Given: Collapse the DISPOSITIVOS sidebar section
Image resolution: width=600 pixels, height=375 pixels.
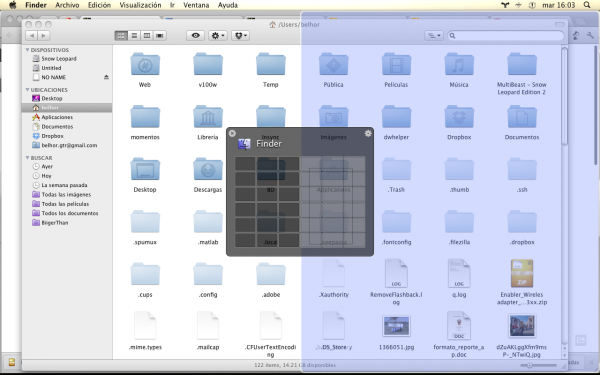Looking at the screenshot, I should [27, 50].
